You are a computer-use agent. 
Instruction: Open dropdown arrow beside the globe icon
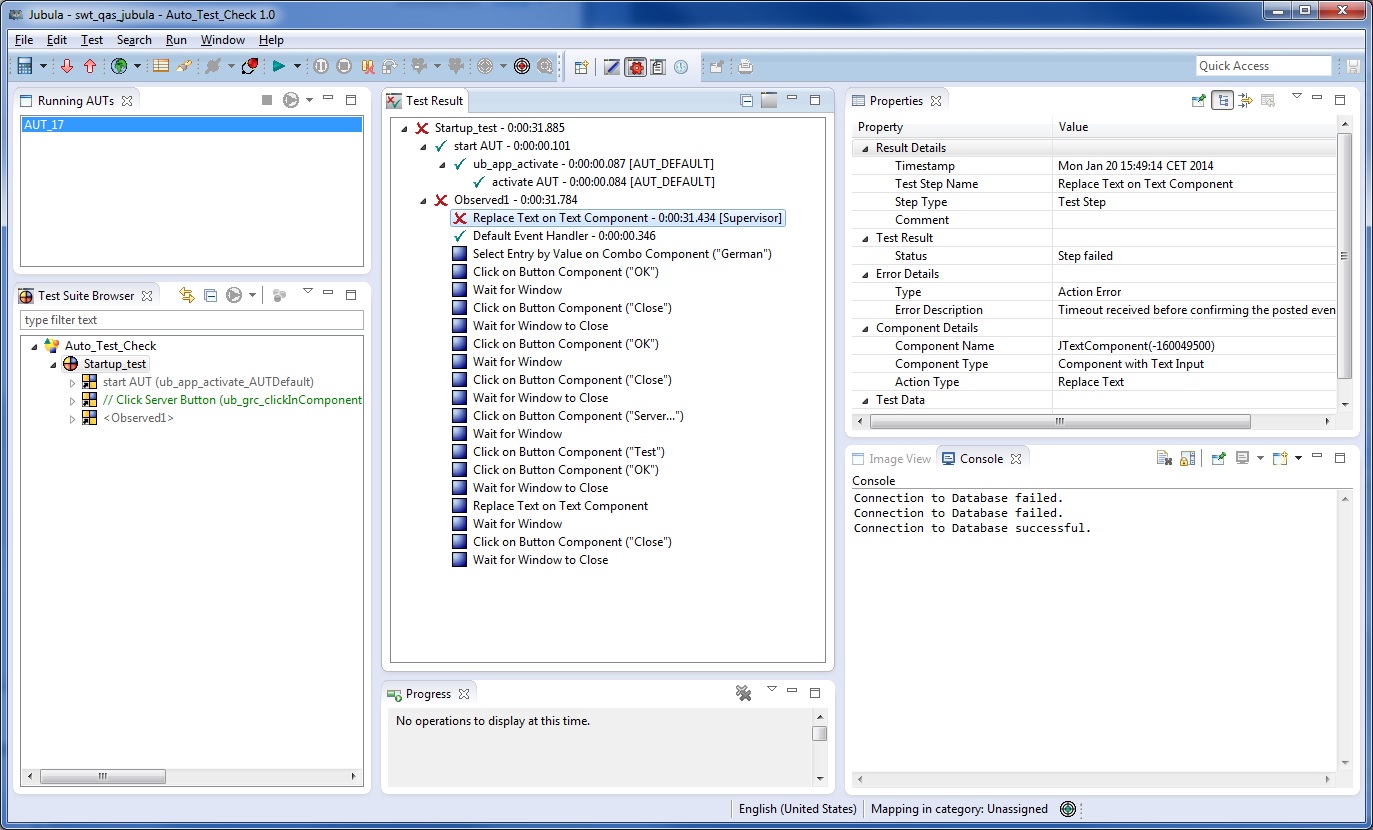(138, 67)
